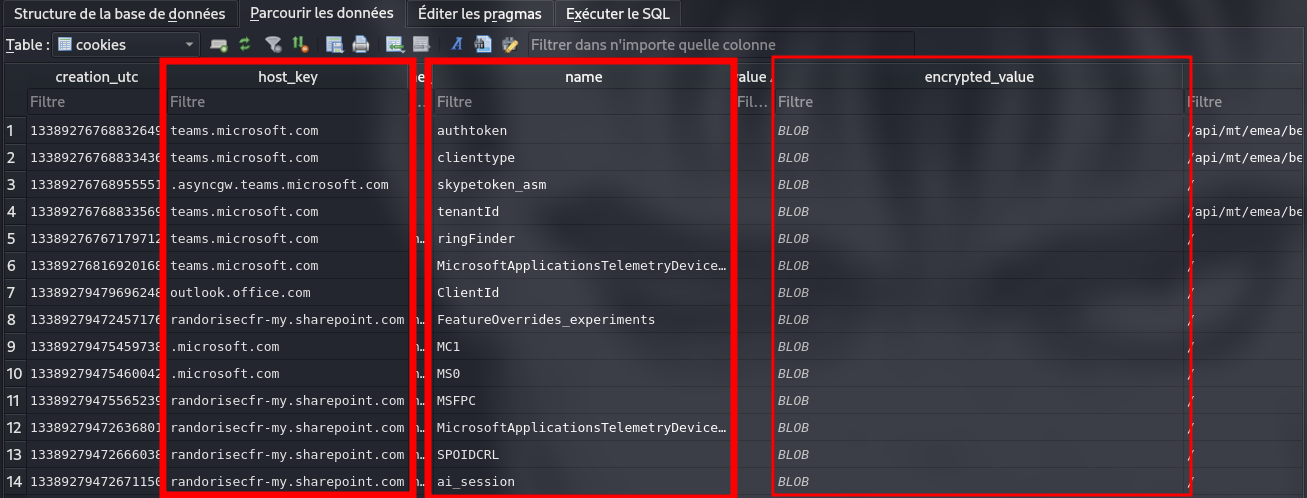The height and width of the screenshot is (498, 1307).
Task: Select the authtoken cell in row 1
Action: (x=582, y=130)
